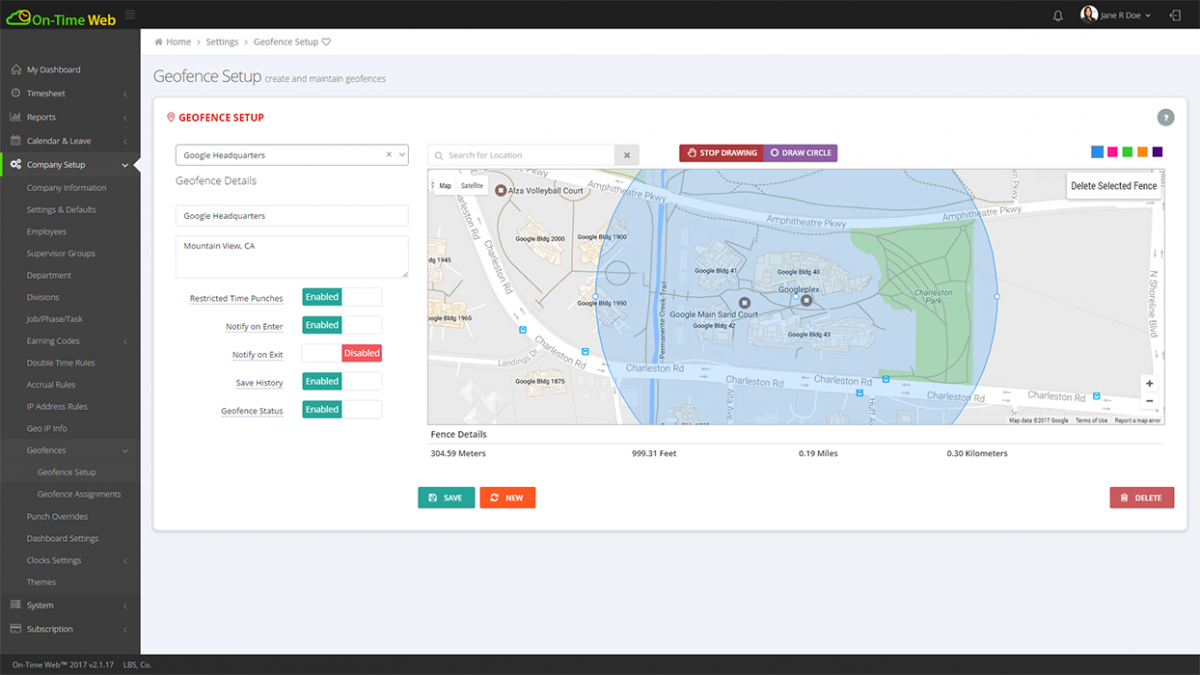Open Dashboard Settings menu item
Screen dimensions: 1200x675
point(63,538)
